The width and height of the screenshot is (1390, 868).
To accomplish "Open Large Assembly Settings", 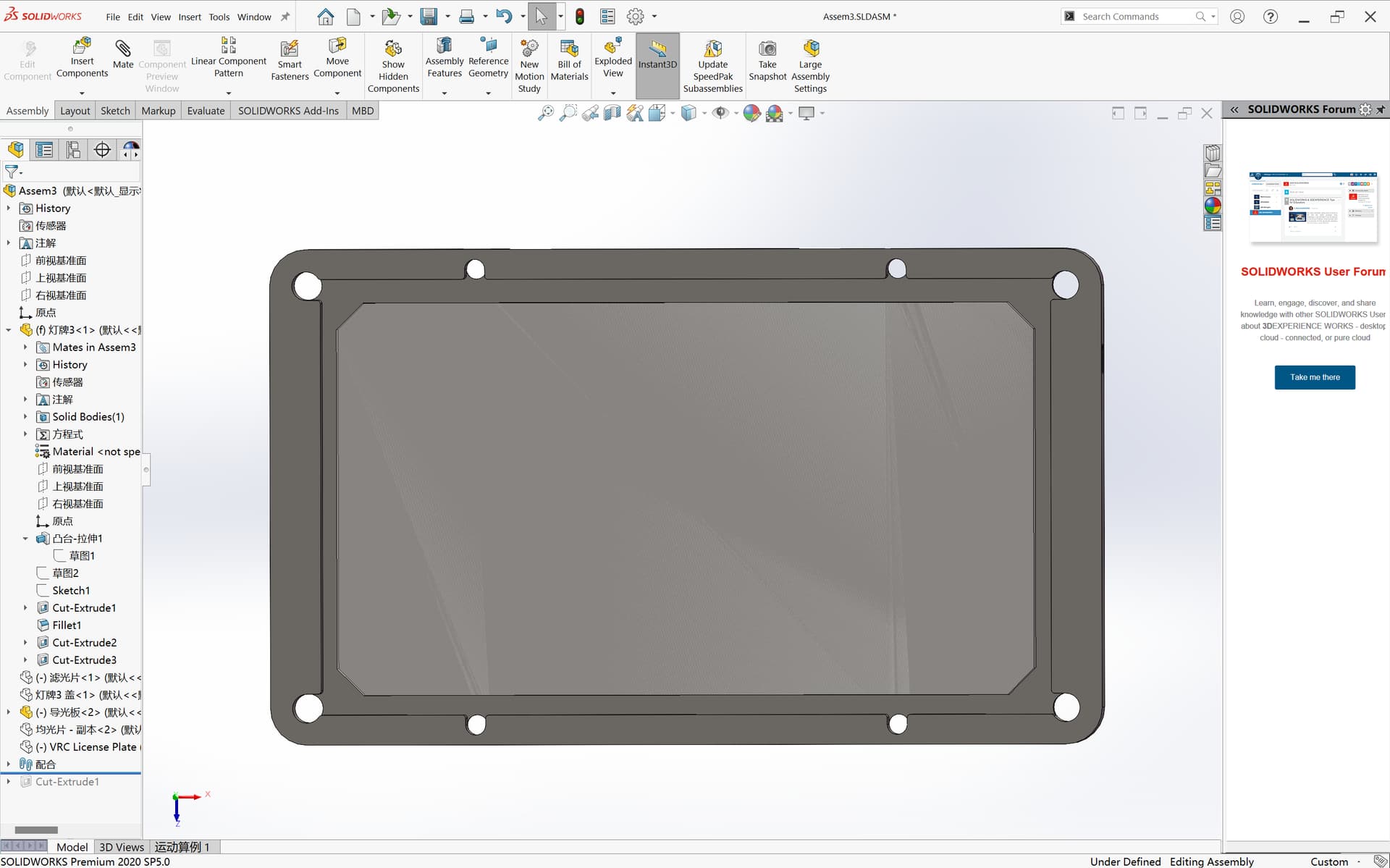I will pyautogui.click(x=810, y=67).
